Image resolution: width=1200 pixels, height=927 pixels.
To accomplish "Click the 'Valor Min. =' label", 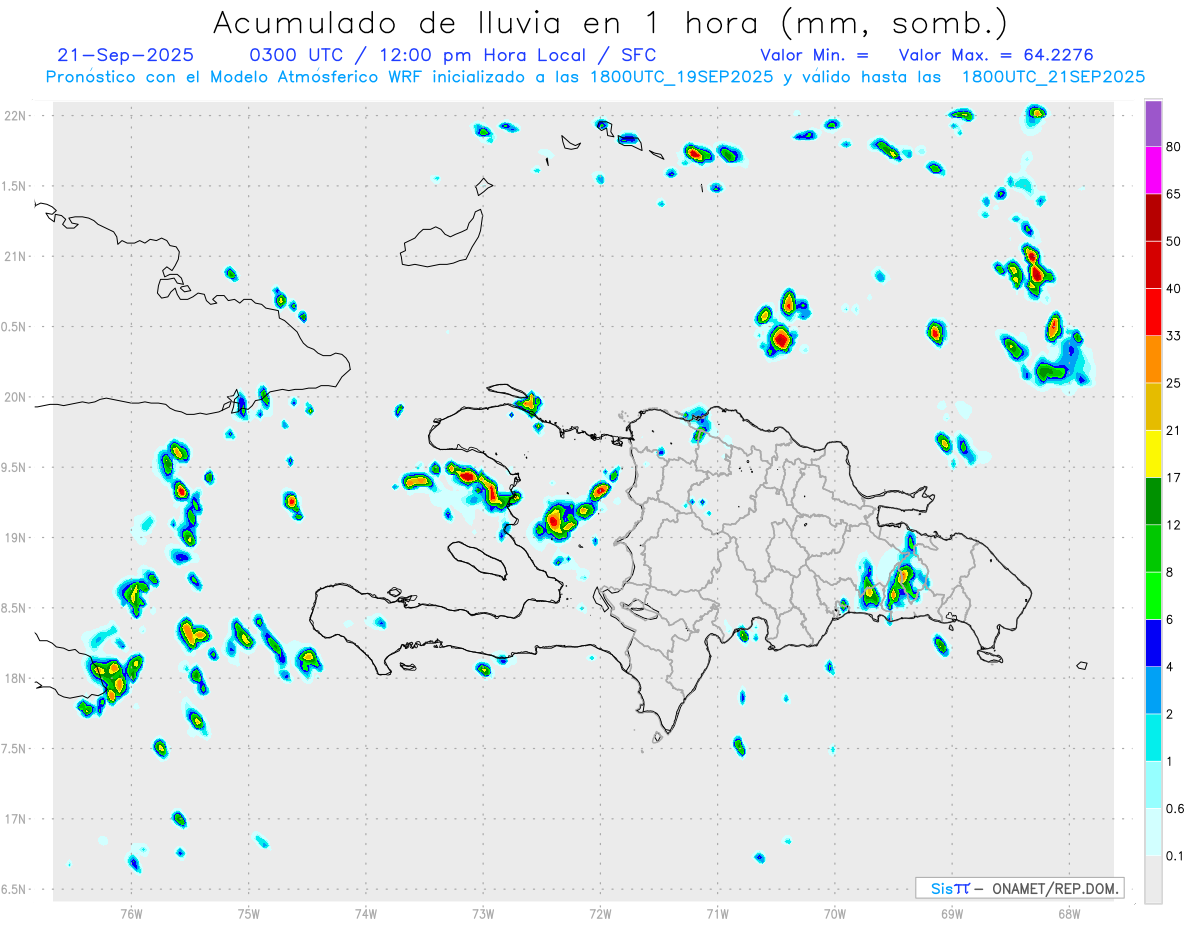I will 814,55.
